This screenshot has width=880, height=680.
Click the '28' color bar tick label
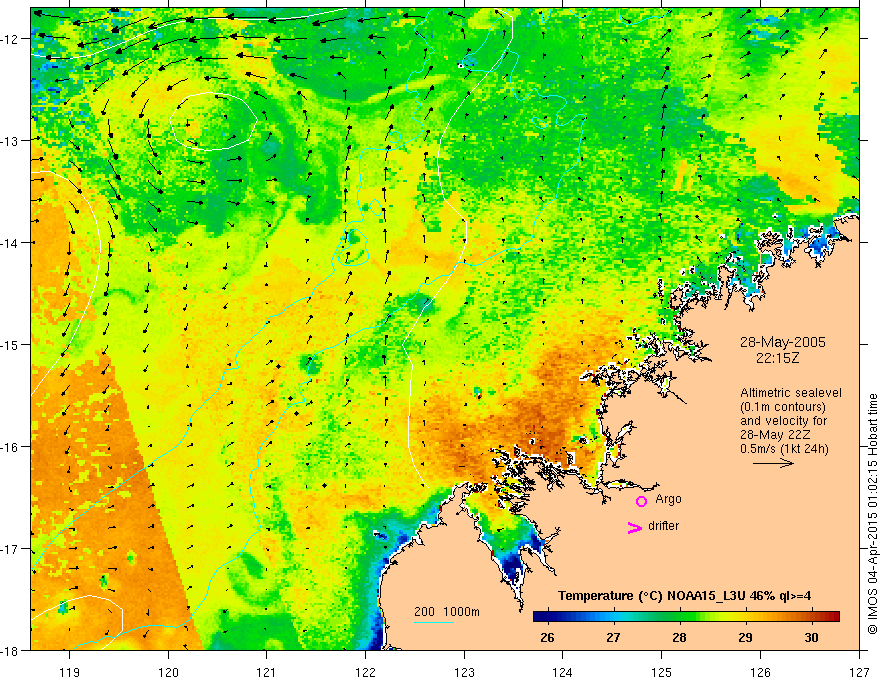(x=679, y=637)
